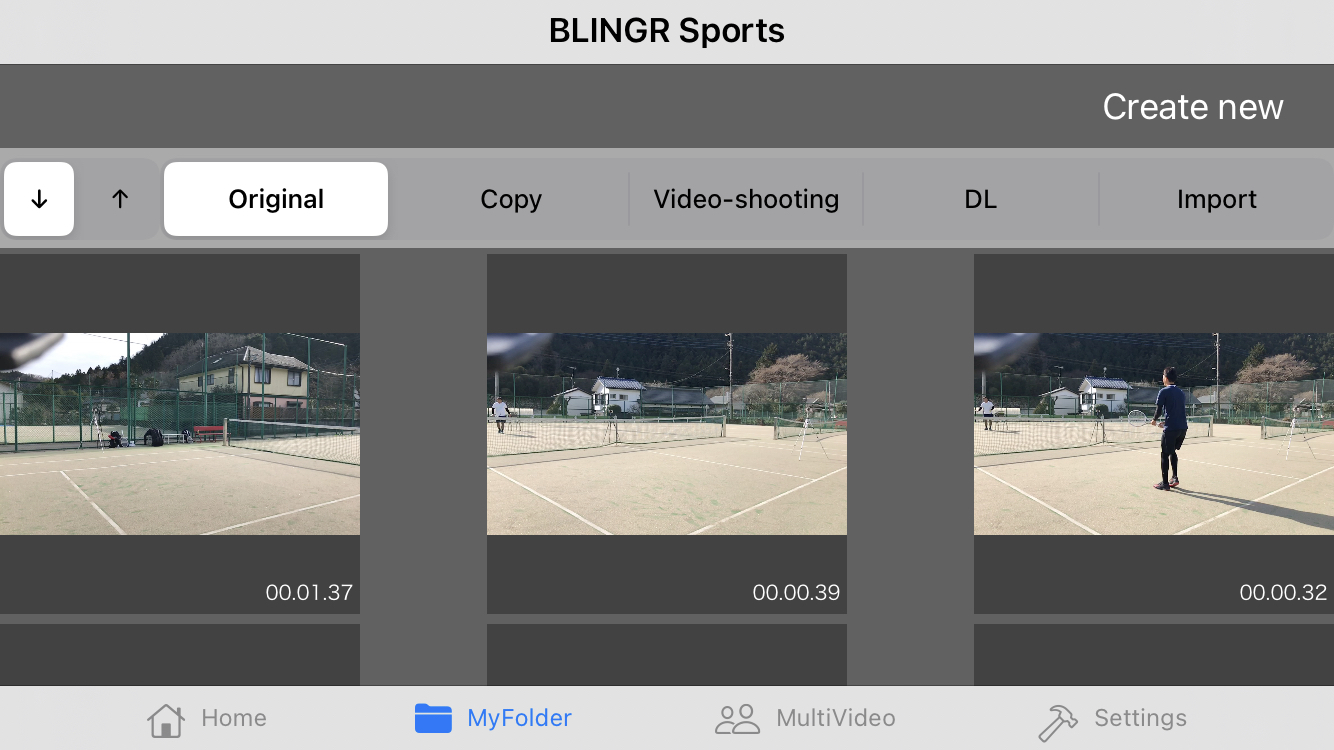Open the 00.01.37 tennis court video

tap(180, 434)
